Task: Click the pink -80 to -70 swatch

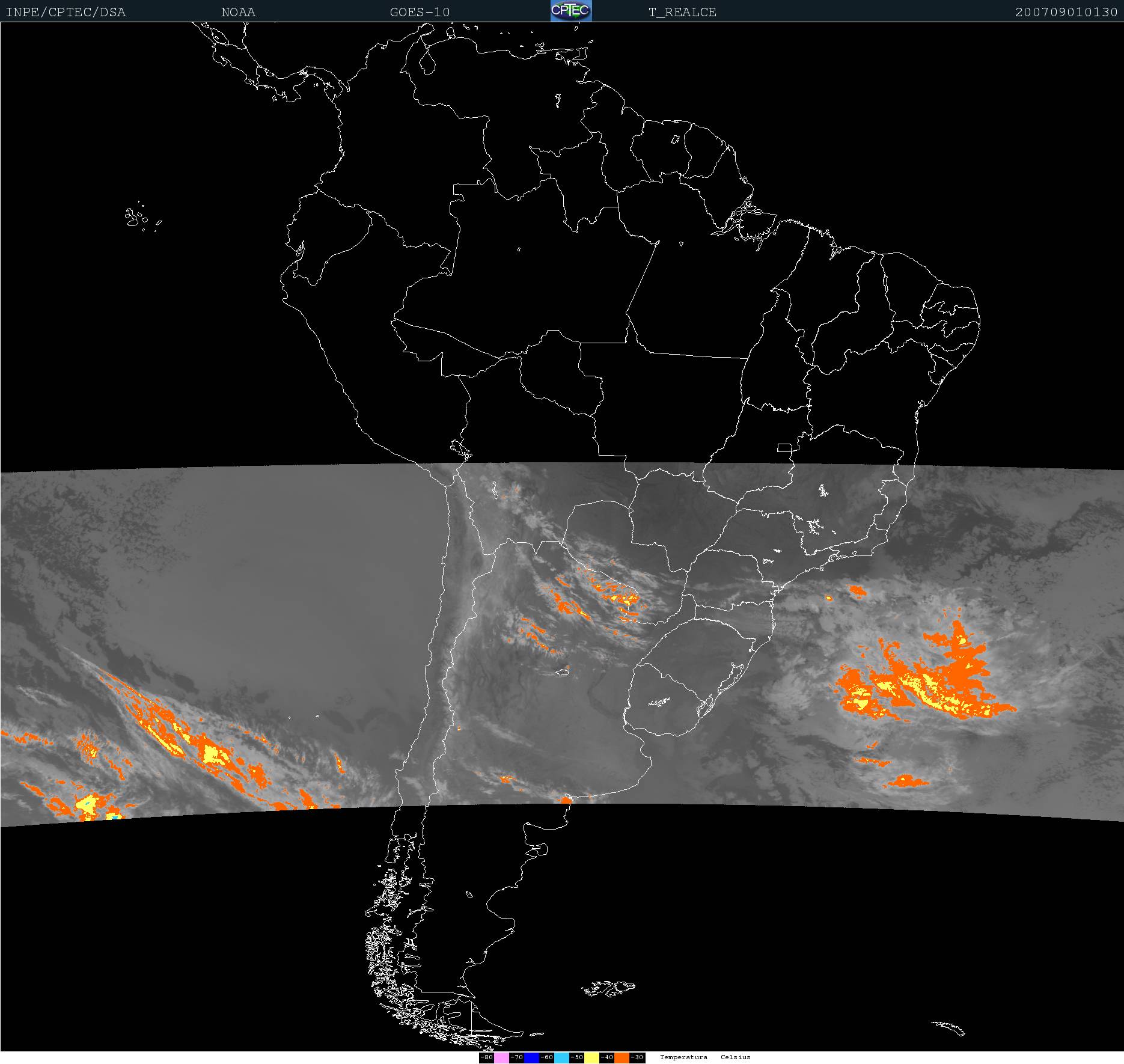Action: 501,1057
